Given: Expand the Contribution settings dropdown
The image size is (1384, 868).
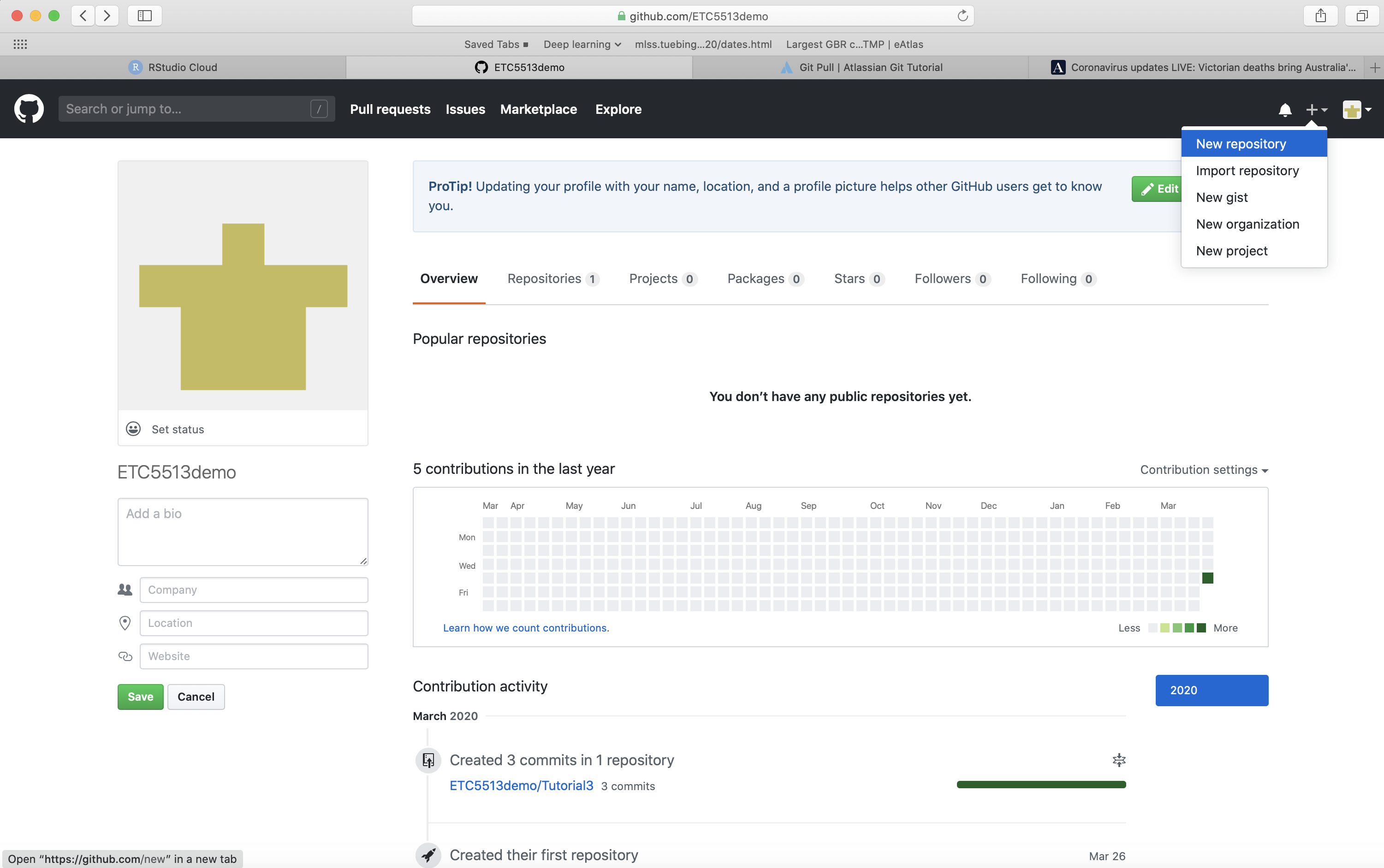Looking at the screenshot, I should click(1204, 470).
